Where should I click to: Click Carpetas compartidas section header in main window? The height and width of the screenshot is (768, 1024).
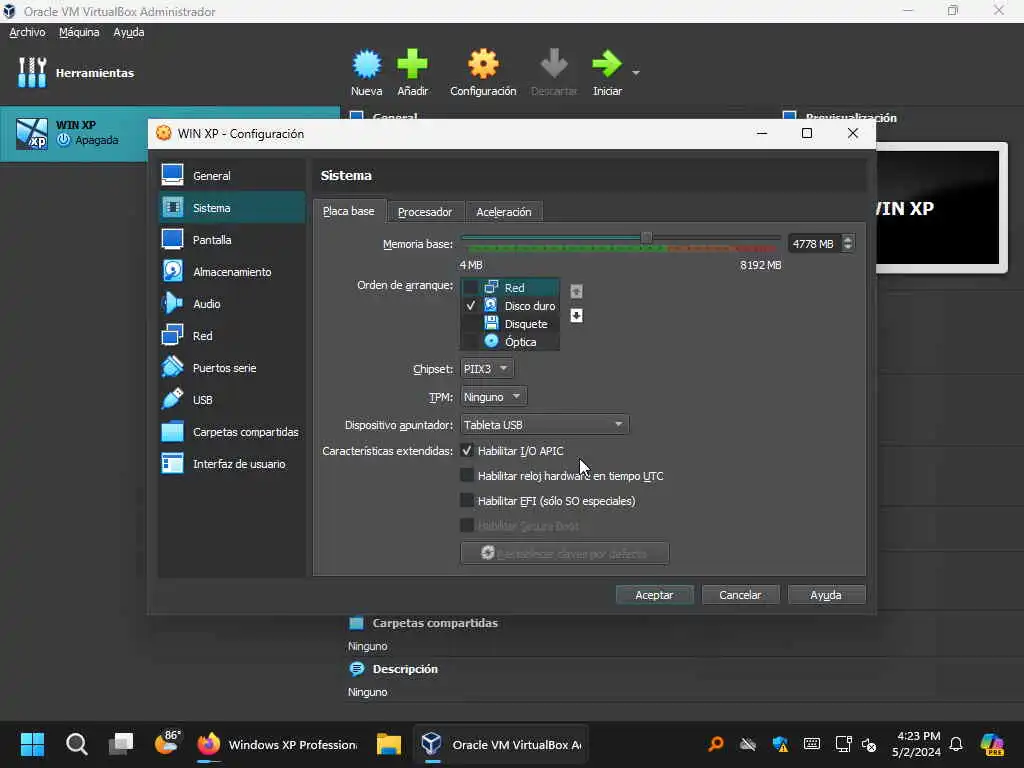coord(434,623)
